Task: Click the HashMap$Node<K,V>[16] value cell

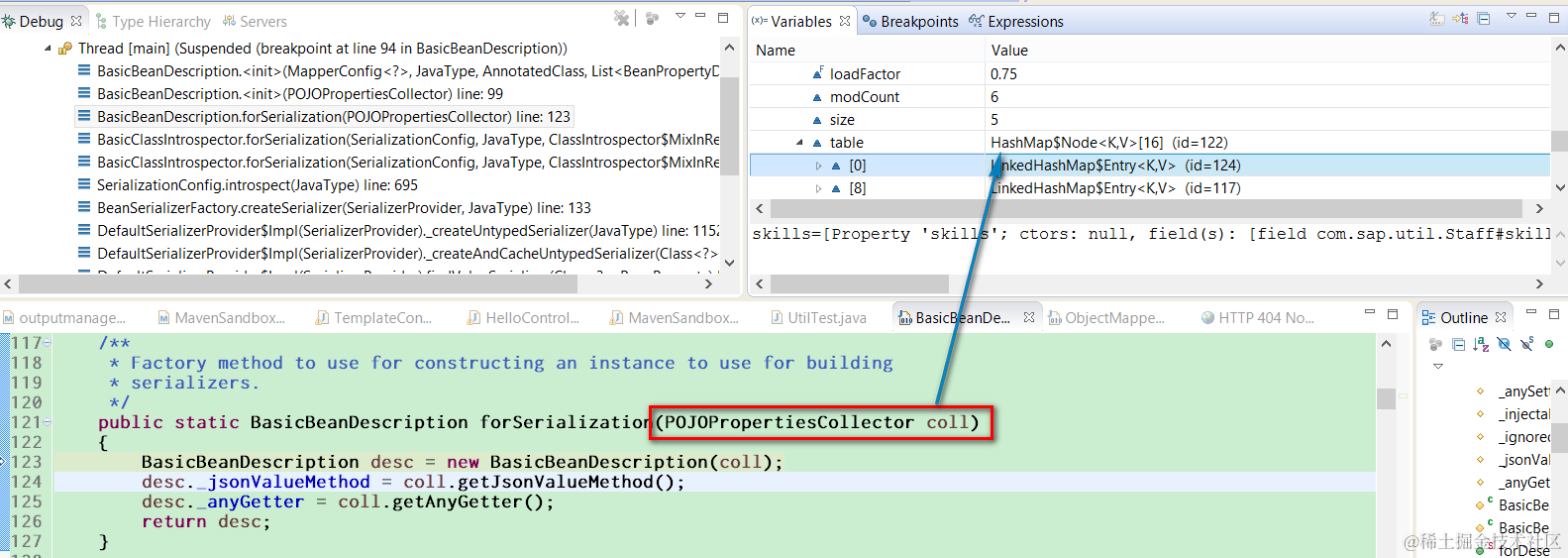Action: [1109, 143]
